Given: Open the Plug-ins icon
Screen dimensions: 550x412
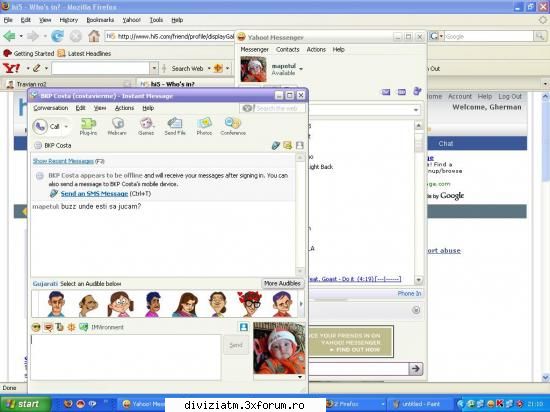Looking at the screenshot, I should pyautogui.click(x=88, y=126).
